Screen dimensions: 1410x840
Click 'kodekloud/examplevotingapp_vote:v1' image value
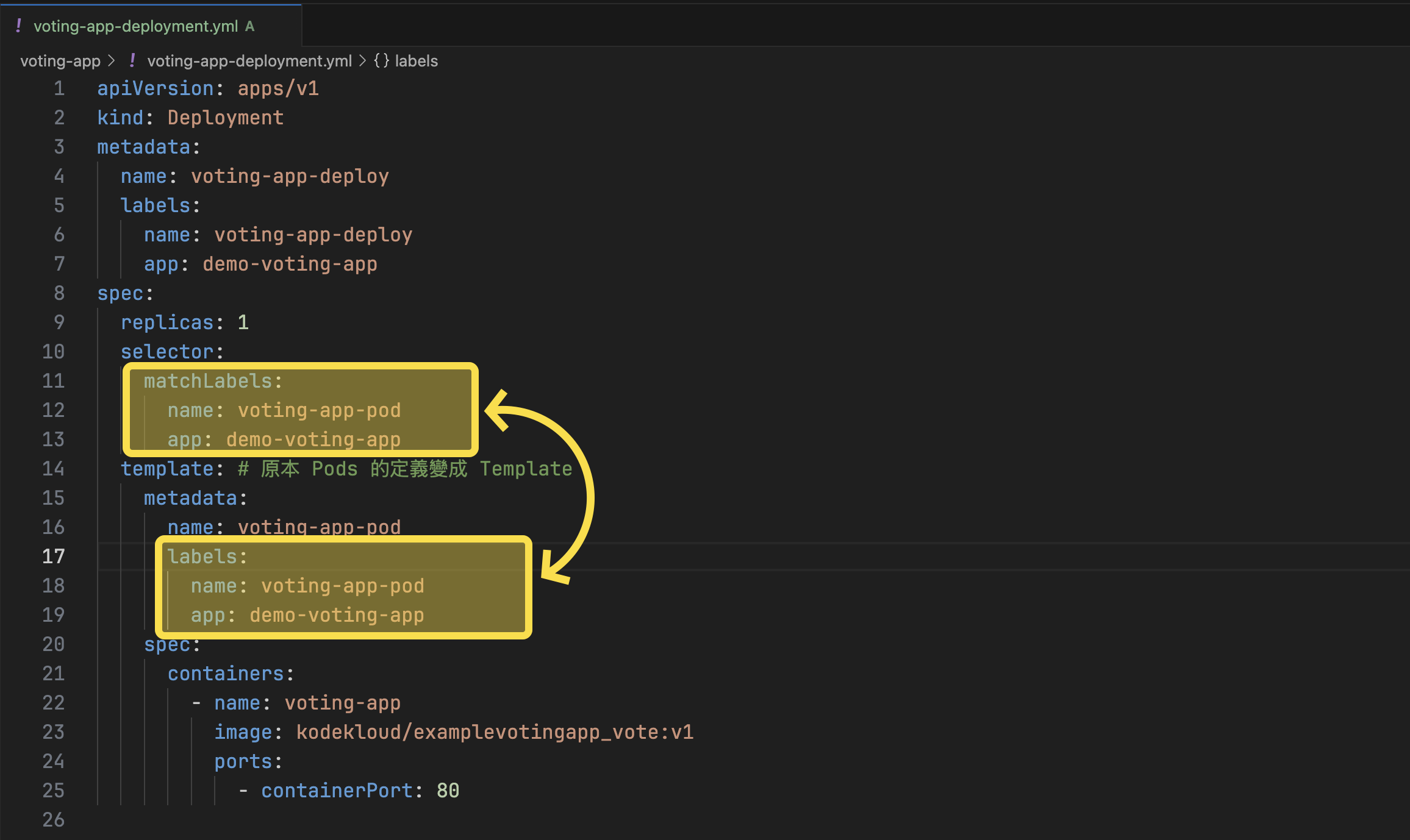coord(495,732)
